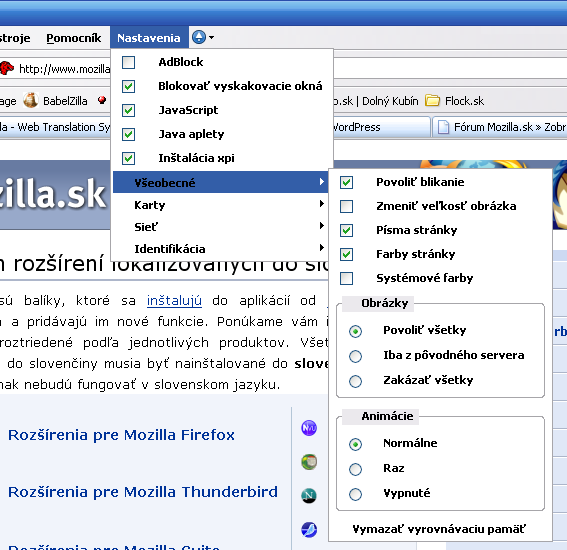Select Iba z pôvodného servera radio
The image size is (567, 550).
(x=355, y=356)
